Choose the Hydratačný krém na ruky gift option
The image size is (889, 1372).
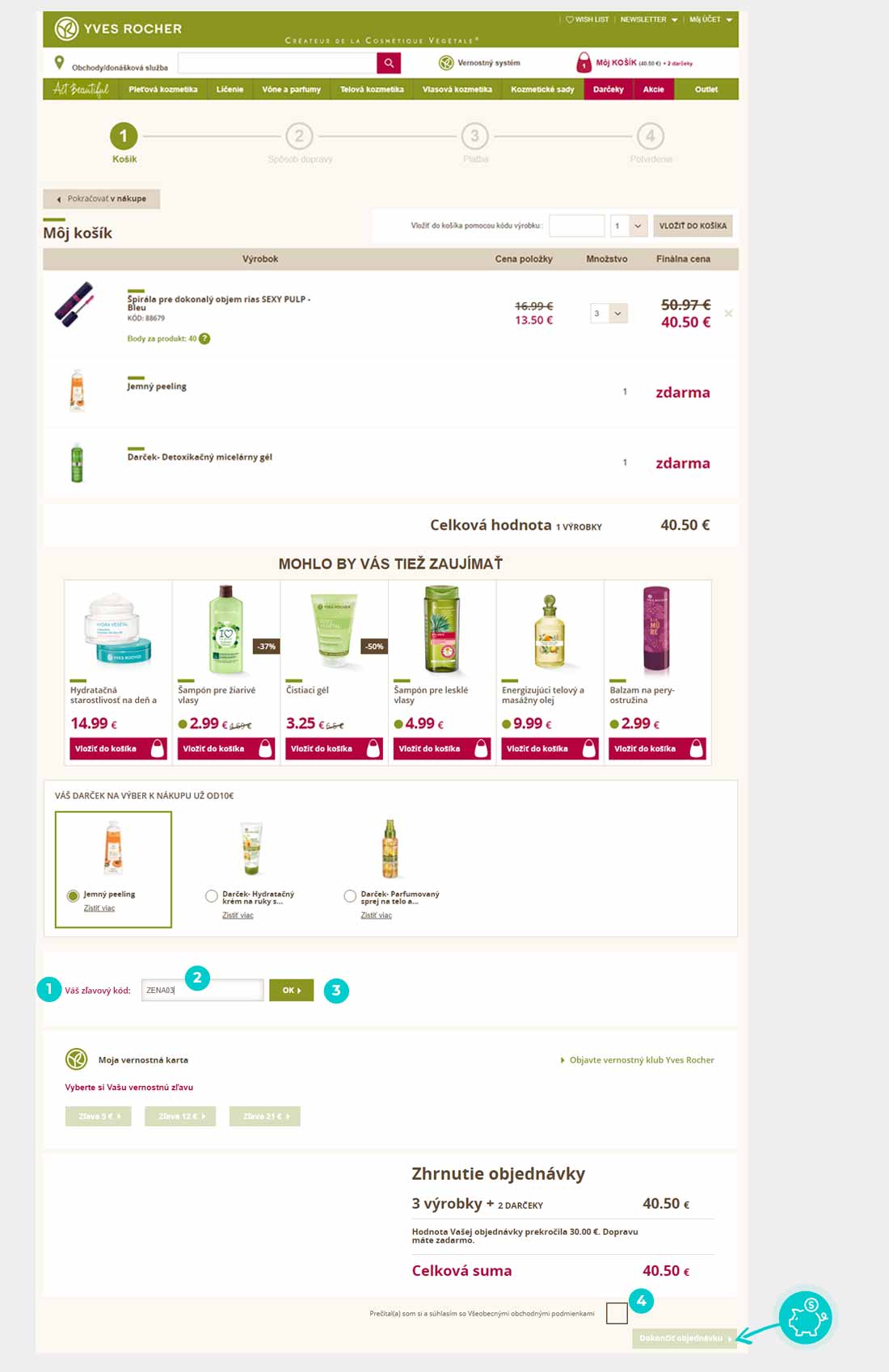click(x=212, y=895)
